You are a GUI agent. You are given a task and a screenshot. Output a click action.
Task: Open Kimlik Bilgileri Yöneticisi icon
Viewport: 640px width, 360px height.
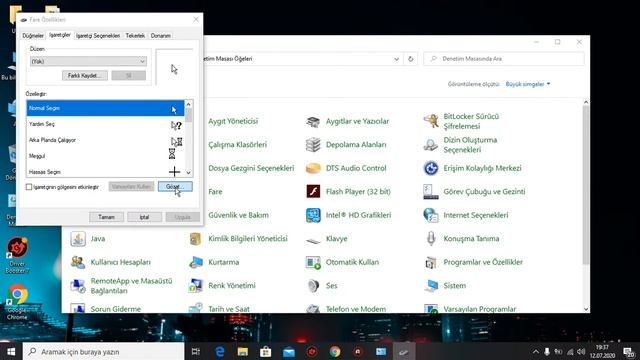(195, 238)
